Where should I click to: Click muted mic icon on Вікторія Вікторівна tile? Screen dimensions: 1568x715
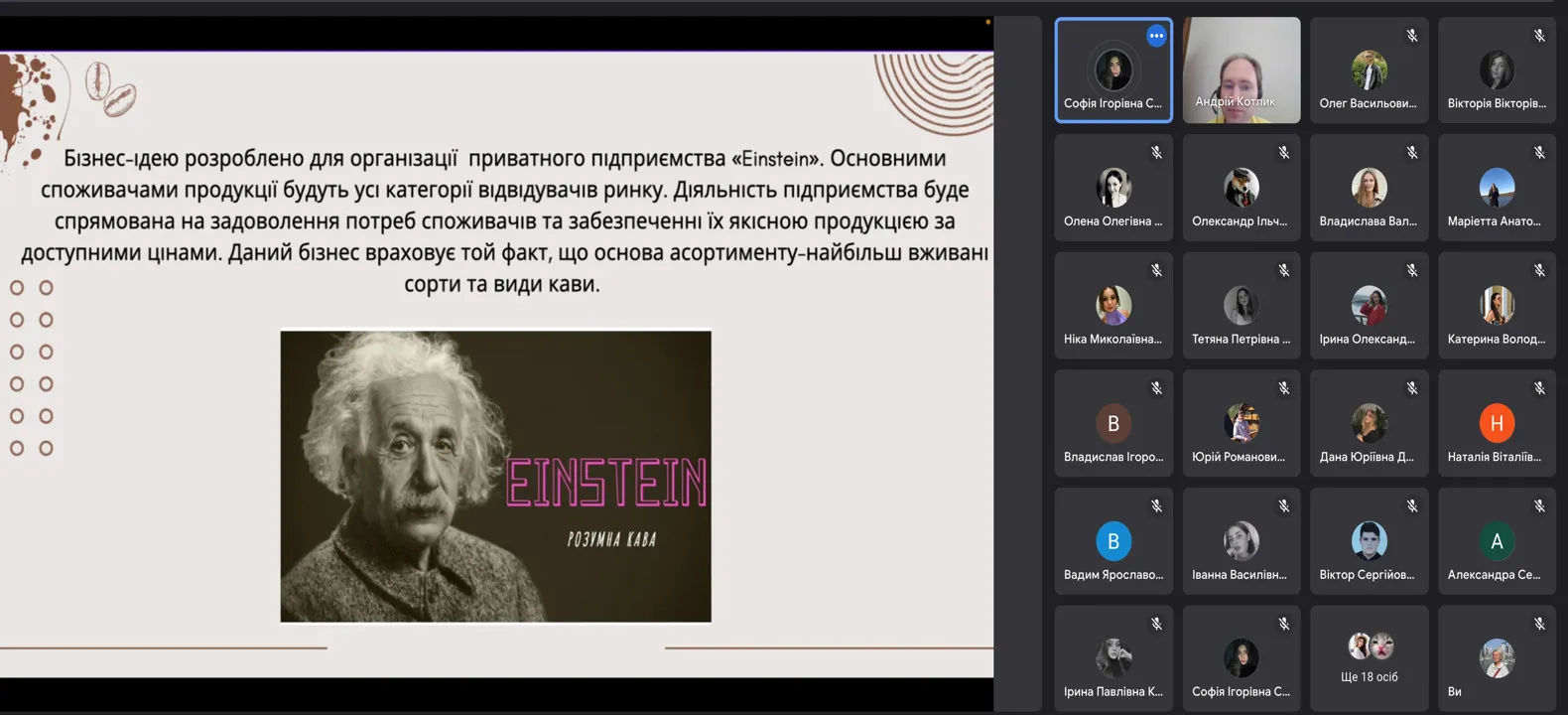[x=1539, y=36]
